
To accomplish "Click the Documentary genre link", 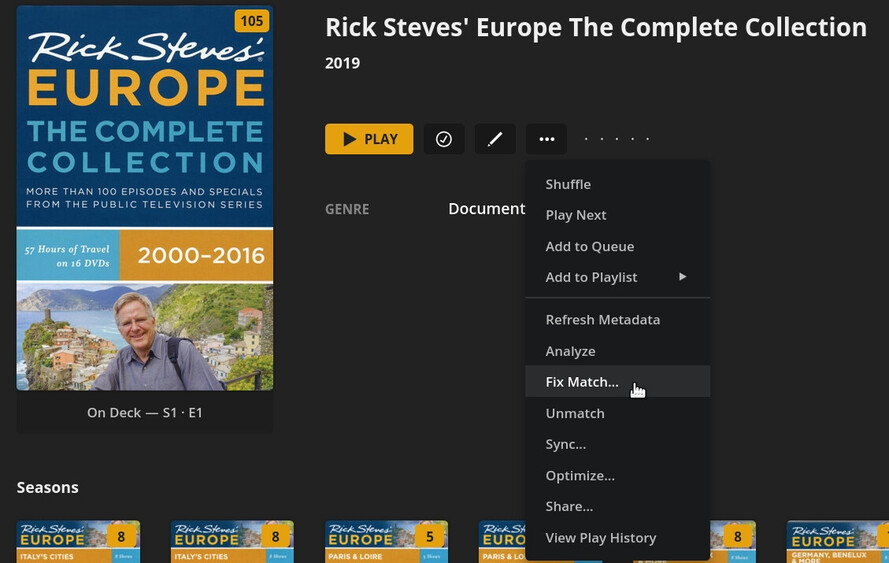I will 486,209.
